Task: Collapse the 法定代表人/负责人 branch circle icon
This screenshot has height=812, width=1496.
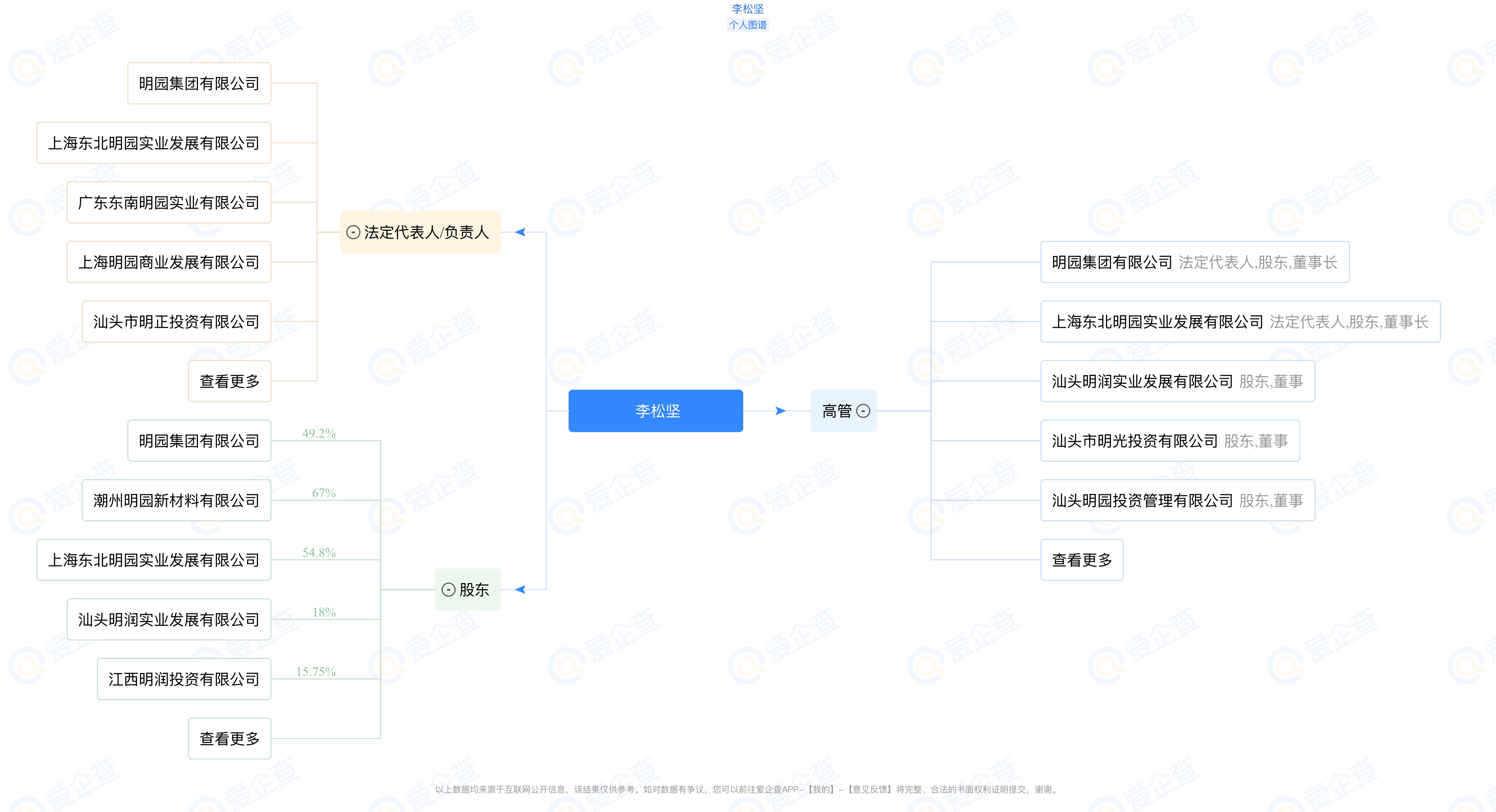Action: [x=353, y=232]
